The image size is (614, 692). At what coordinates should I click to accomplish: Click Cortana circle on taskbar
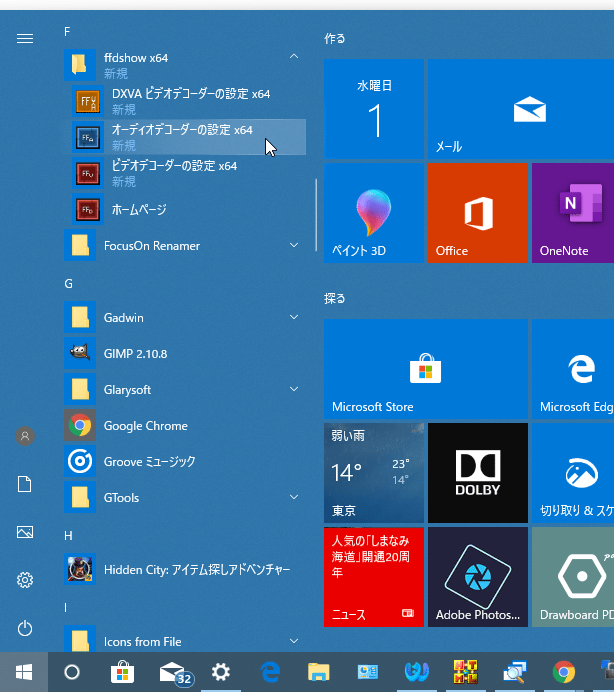pyautogui.click(x=72, y=672)
